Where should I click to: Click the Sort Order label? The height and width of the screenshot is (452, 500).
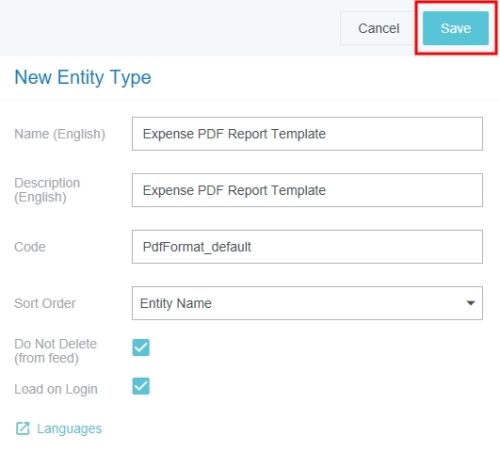[x=45, y=303]
